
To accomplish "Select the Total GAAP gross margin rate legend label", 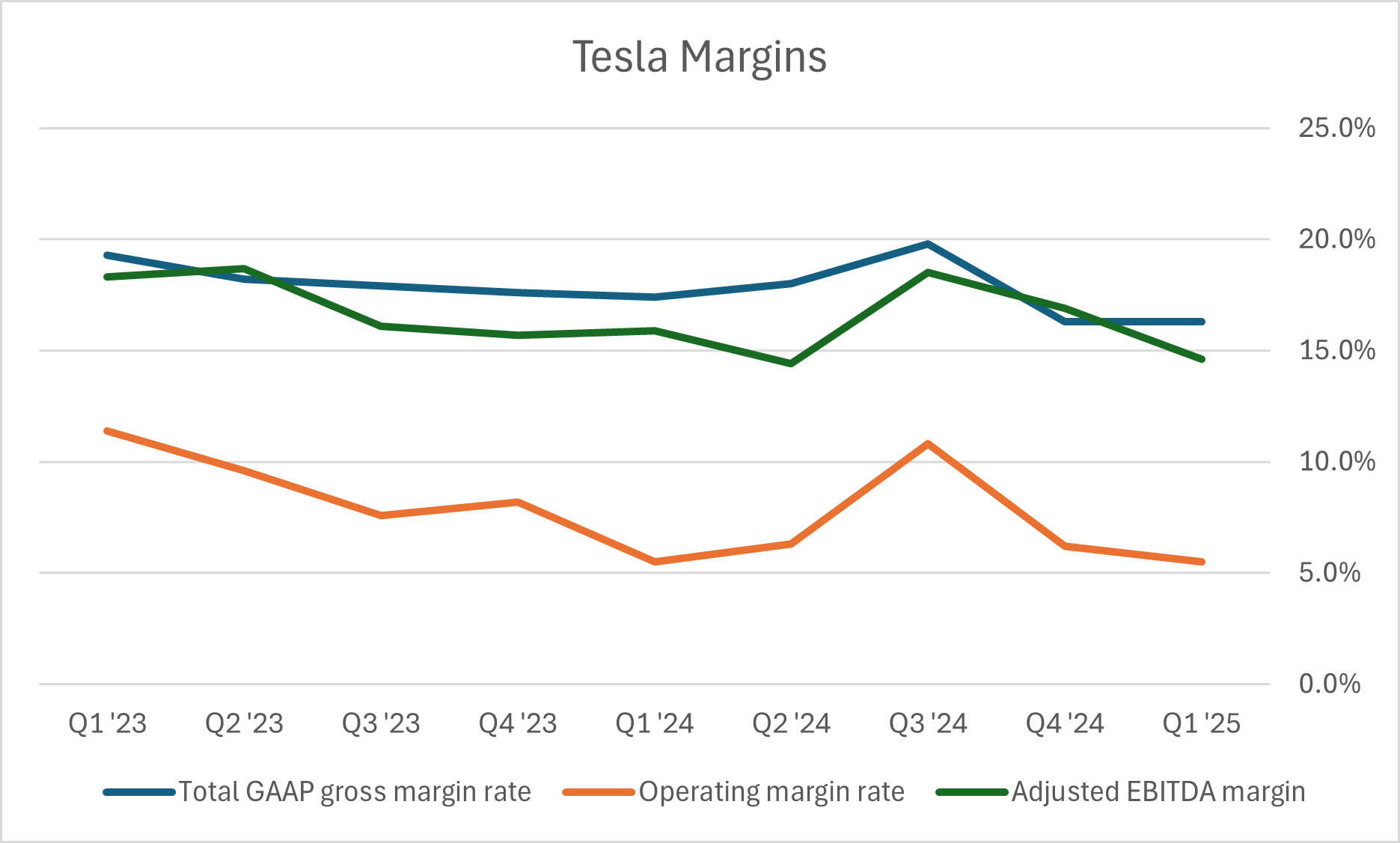I will coord(355,791).
